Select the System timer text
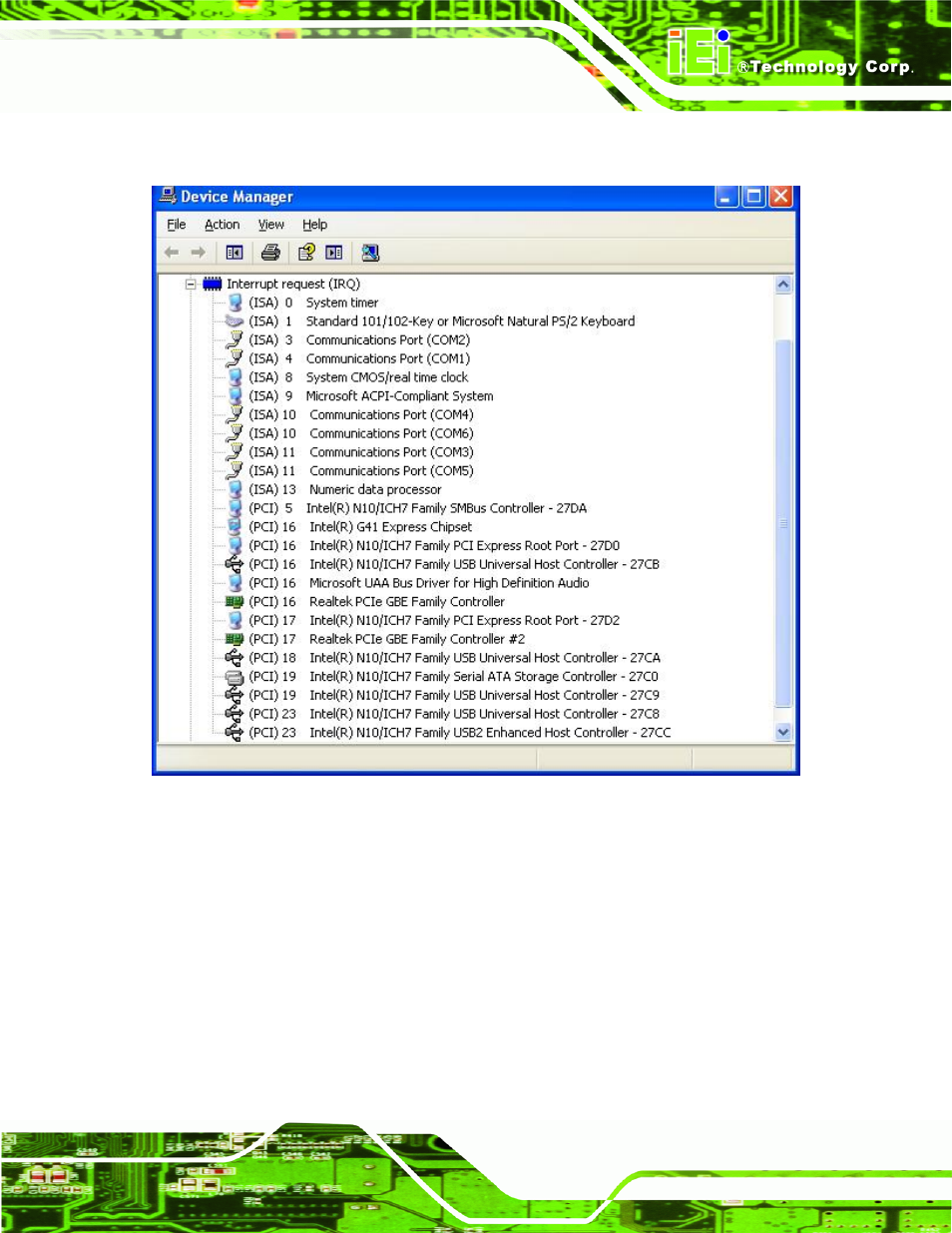Image resolution: width=952 pixels, height=1233 pixels. point(342,303)
